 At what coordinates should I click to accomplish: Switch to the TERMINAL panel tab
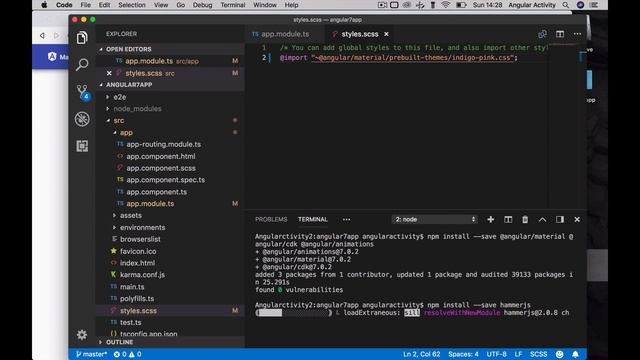coord(313,220)
